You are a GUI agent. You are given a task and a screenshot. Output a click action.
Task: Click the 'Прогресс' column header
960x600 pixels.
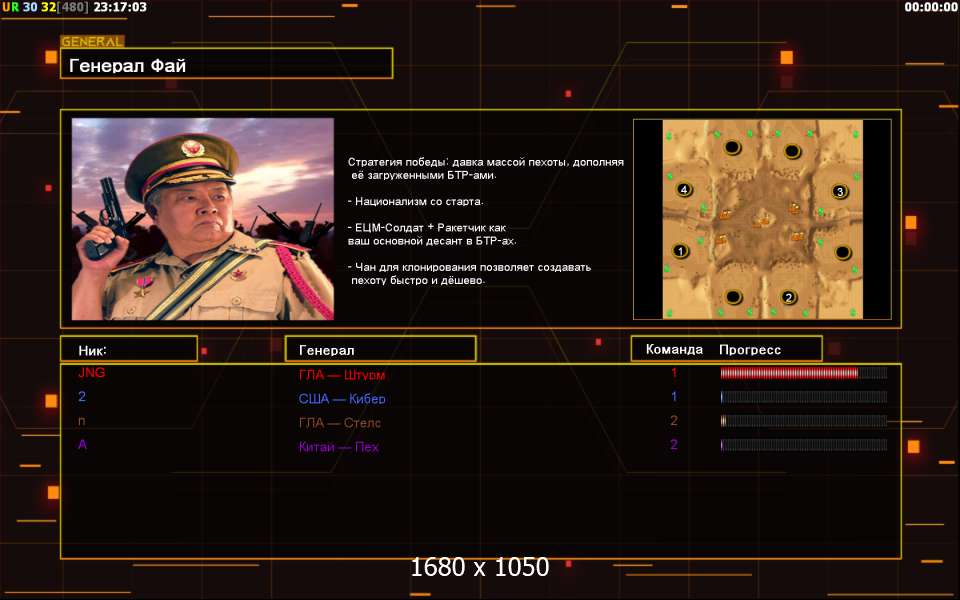(750, 350)
